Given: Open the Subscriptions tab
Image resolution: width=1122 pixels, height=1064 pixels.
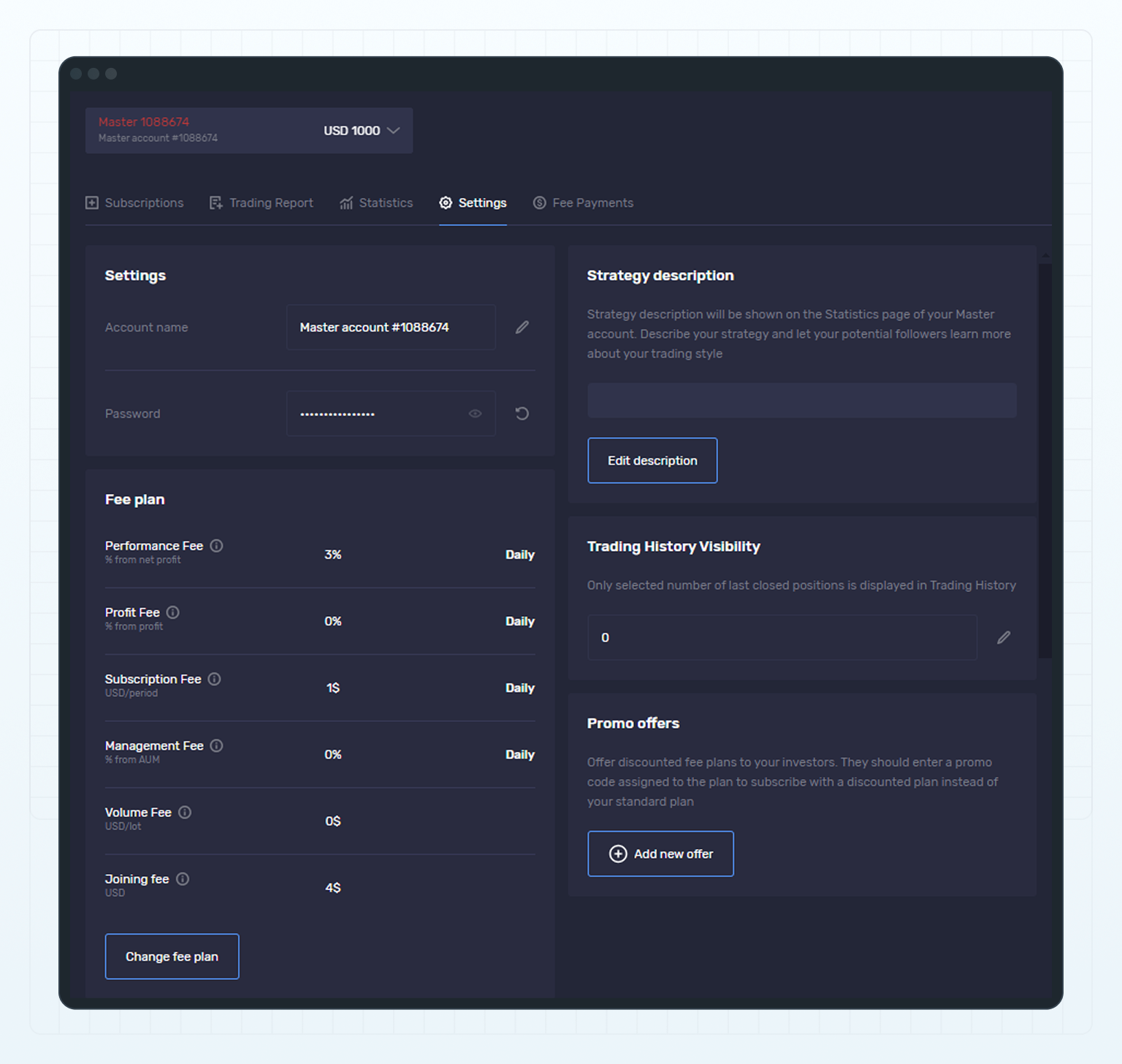Looking at the screenshot, I should point(134,203).
